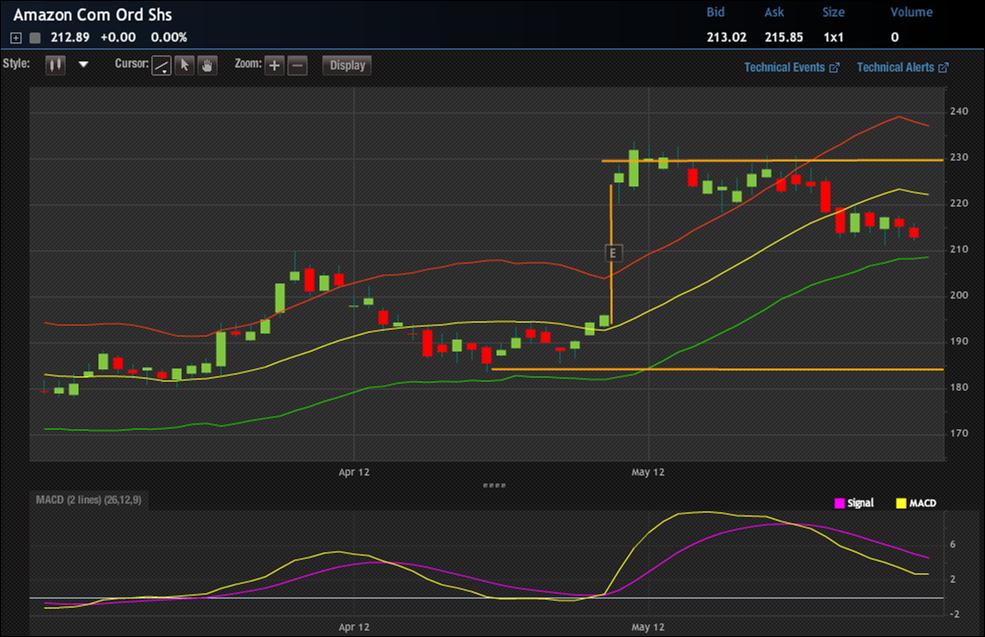Click the external link icon beside Technical Alerts
This screenshot has width=985, height=637.
pyautogui.click(x=944, y=67)
